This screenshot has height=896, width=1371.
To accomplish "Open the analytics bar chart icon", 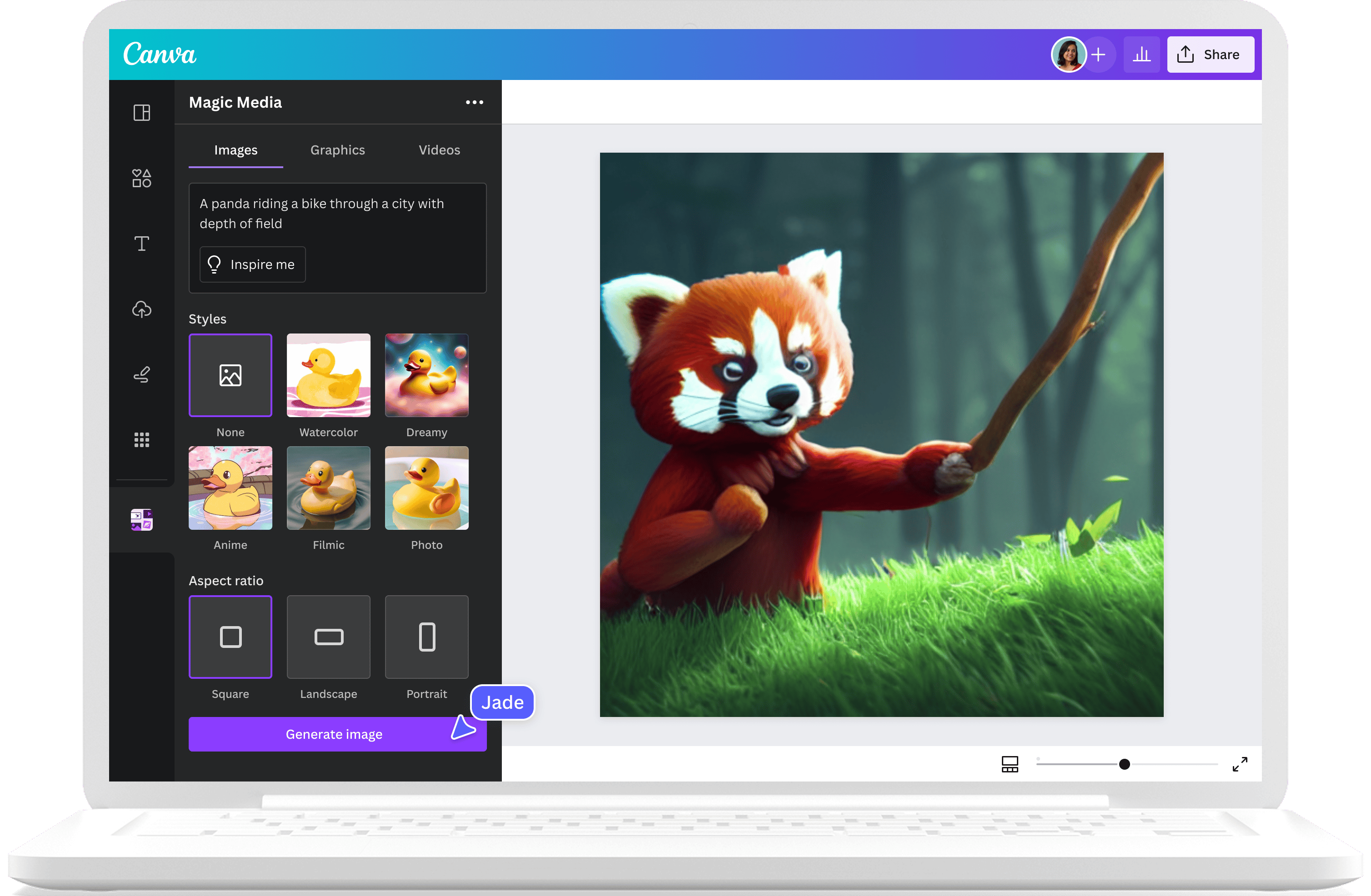I will (x=1141, y=55).
